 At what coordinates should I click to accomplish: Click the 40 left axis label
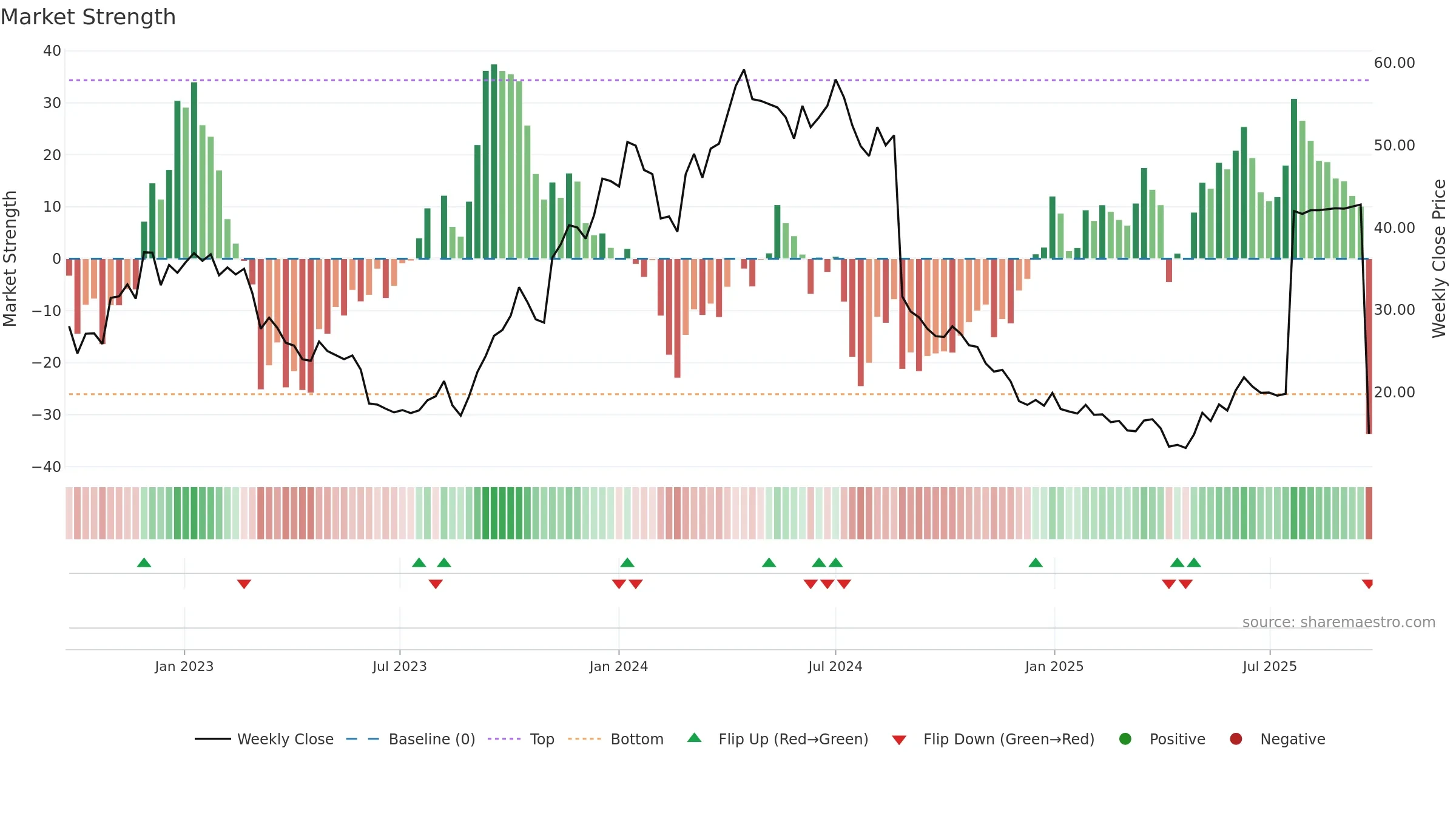click(x=52, y=51)
